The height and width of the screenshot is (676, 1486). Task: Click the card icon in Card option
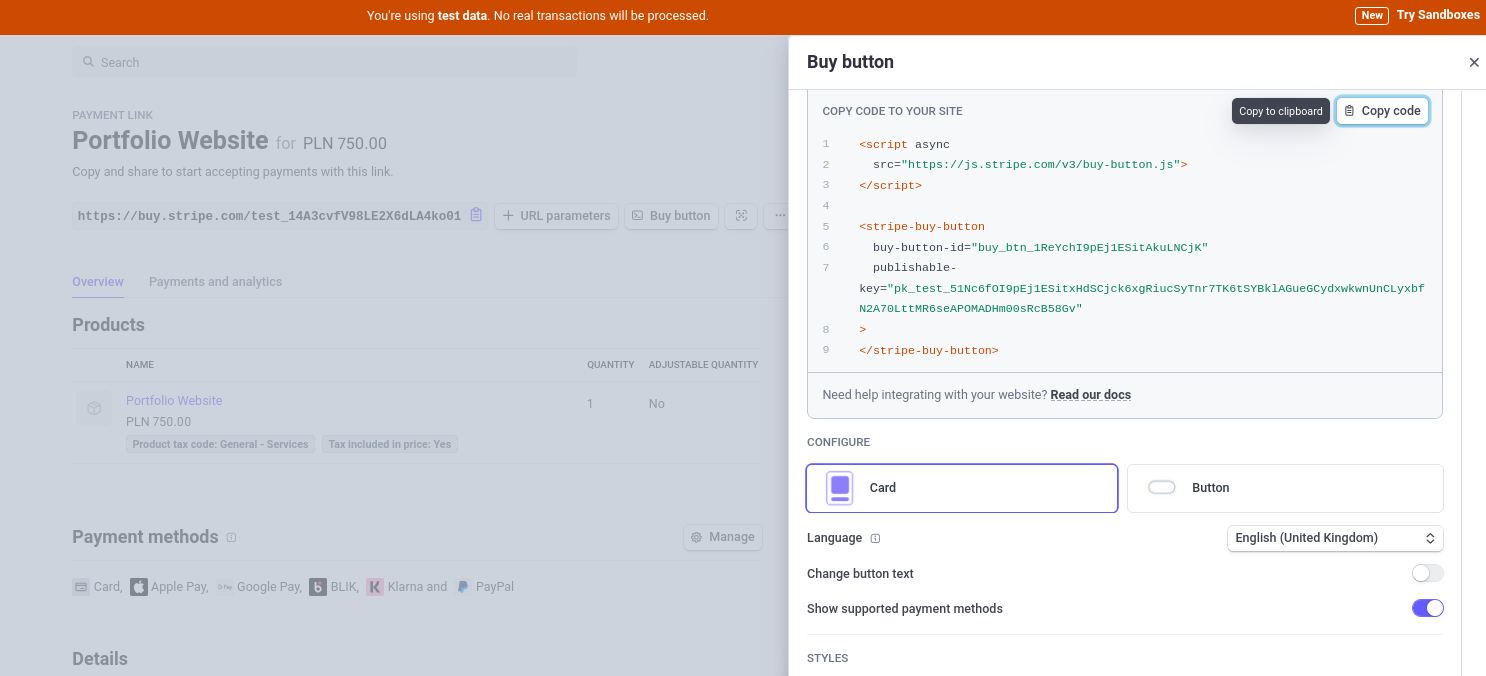pos(840,488)
